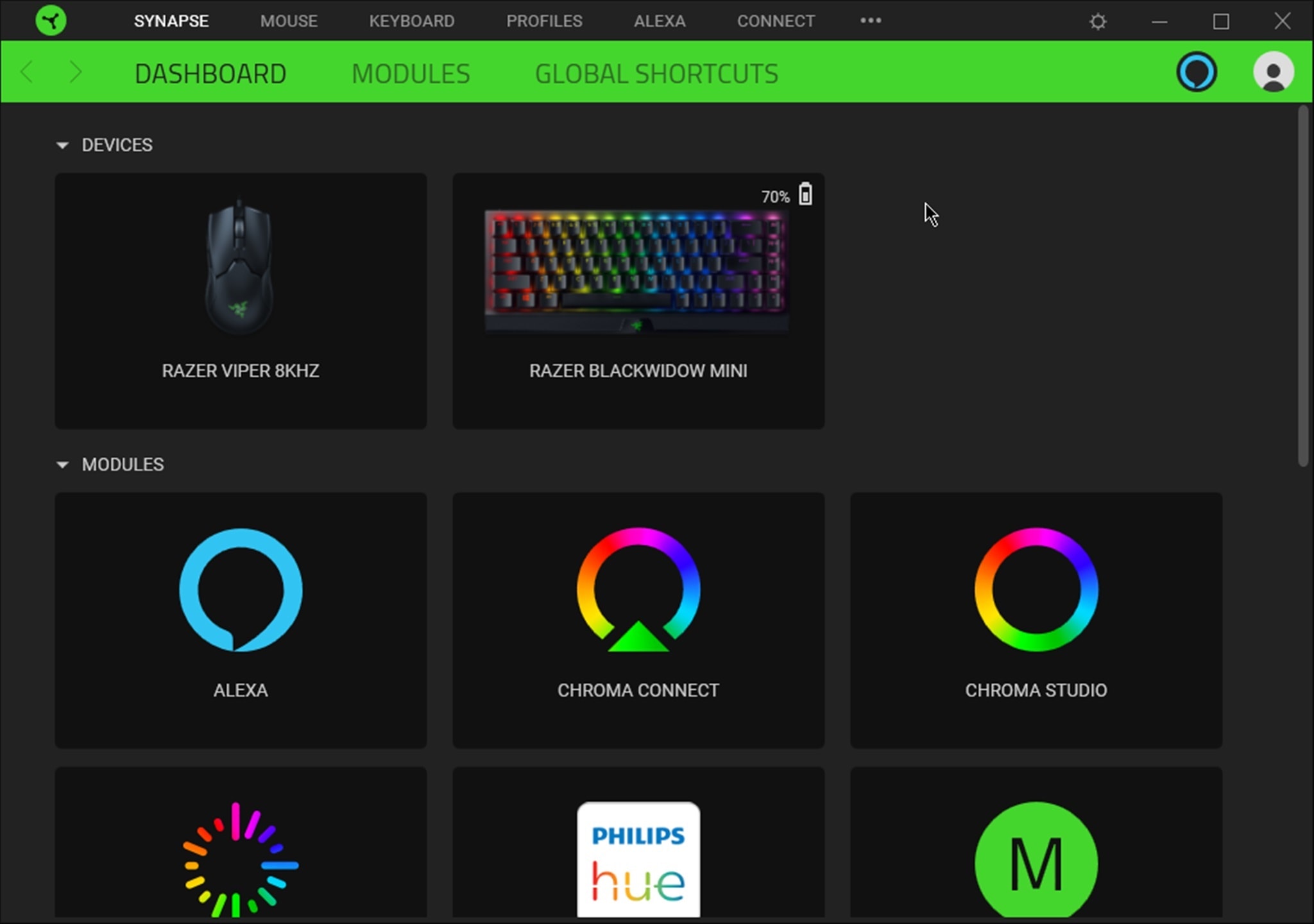Open the user account avatar
The height and width of the screenshot is (924, 1314).
tap(1274, 72)
